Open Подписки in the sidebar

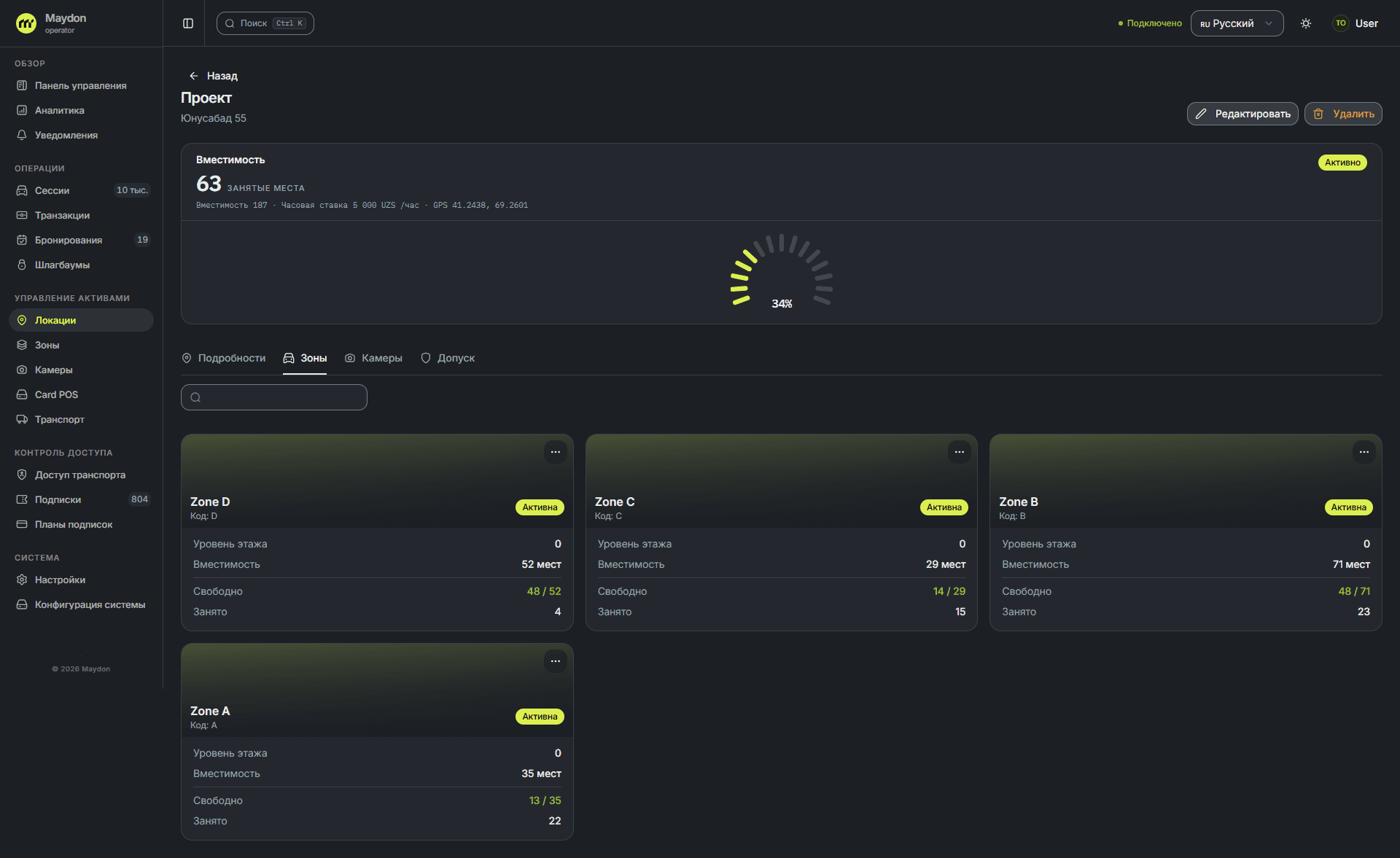81,500
